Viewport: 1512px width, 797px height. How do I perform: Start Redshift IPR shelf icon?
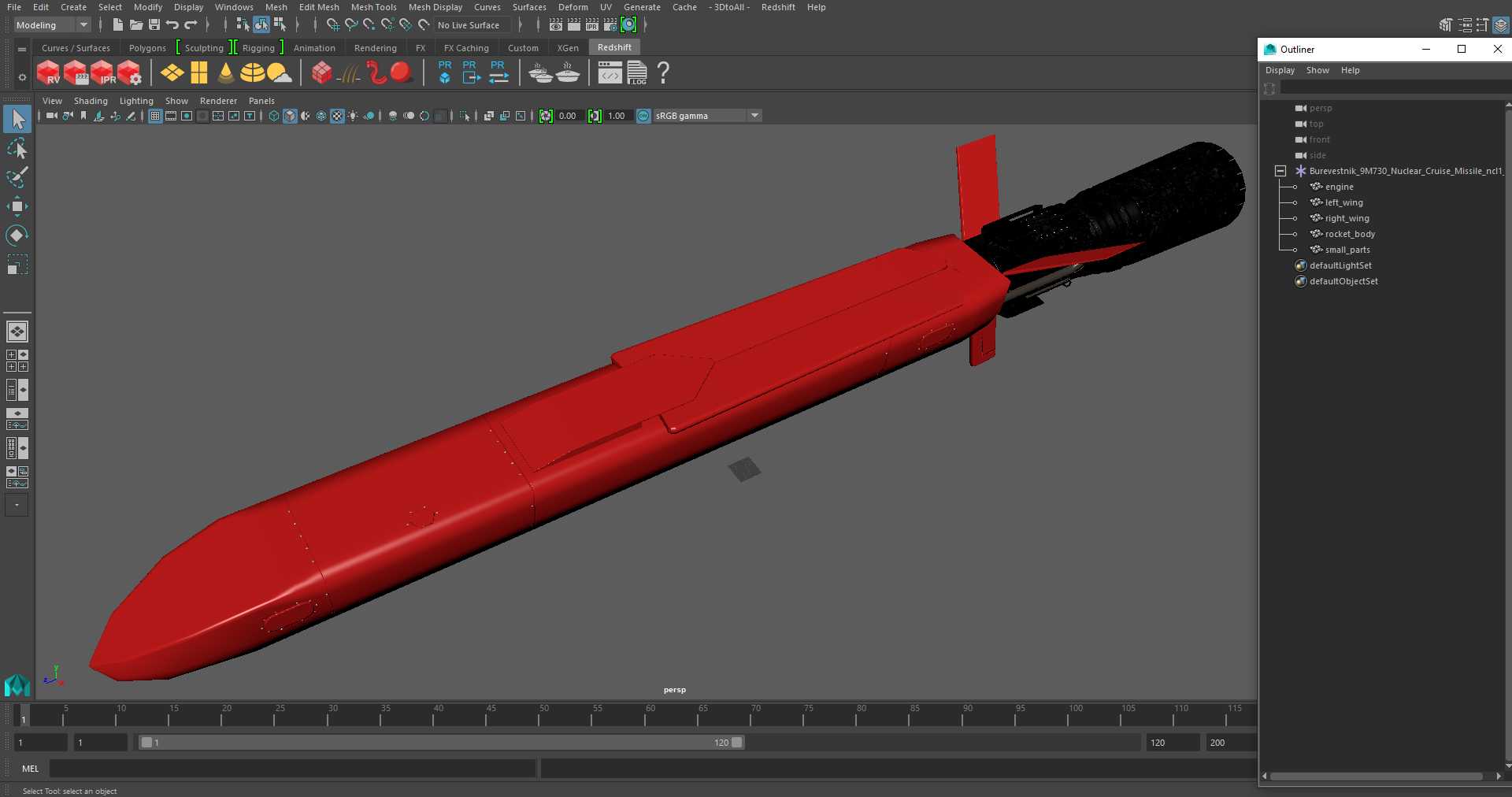[x=103, y=73]
